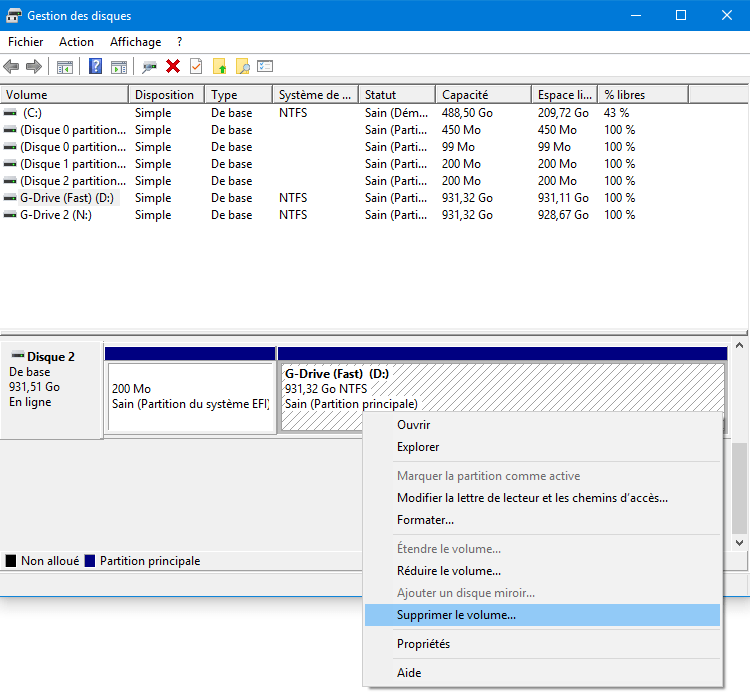Open the Affichage menu
This screenshot has width=750, height=693.
135,42
